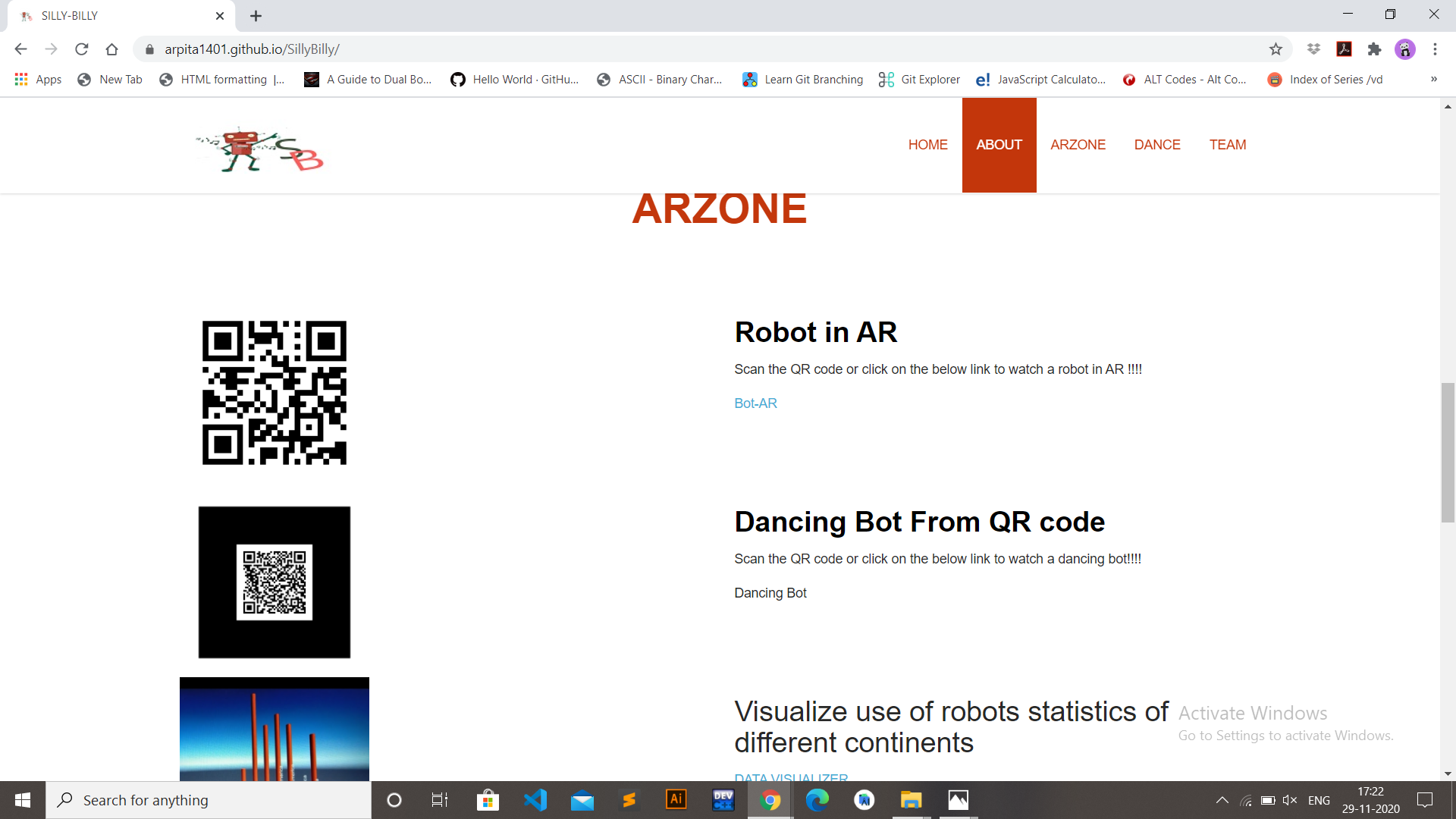Viewport: 1456px width, 819px height.
Task: Click the Windows search box
Action: (x=209, y=800)
